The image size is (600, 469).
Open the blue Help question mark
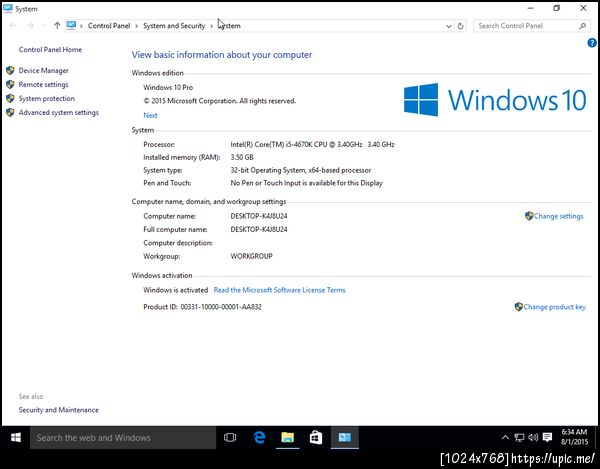click(592, 43)
